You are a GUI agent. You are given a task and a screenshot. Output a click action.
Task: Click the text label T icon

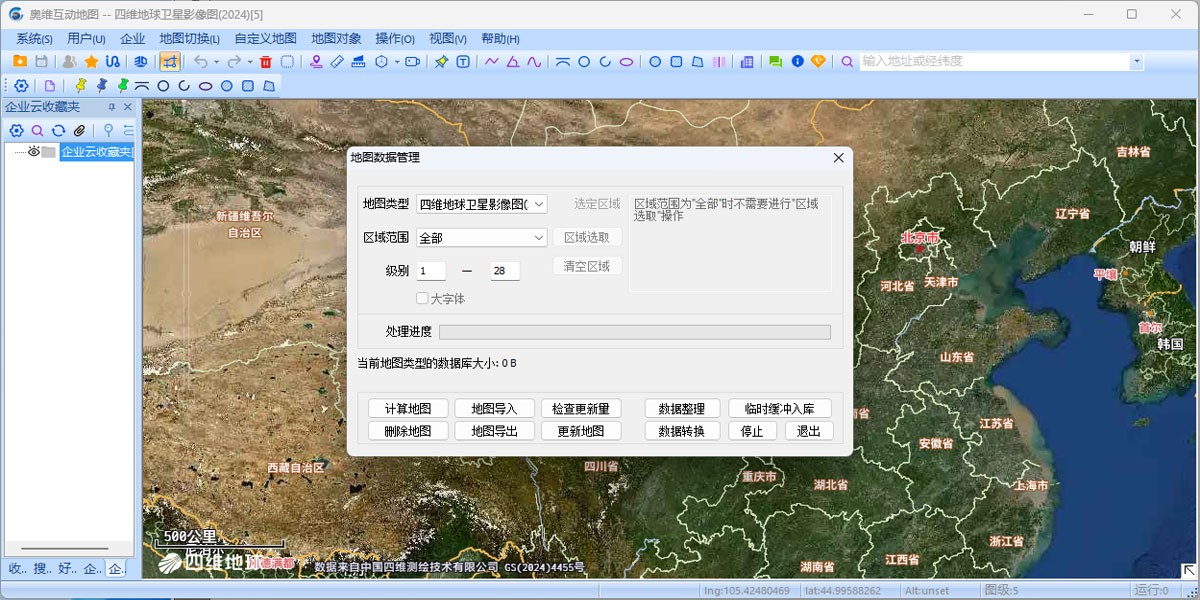click(463, 62)
